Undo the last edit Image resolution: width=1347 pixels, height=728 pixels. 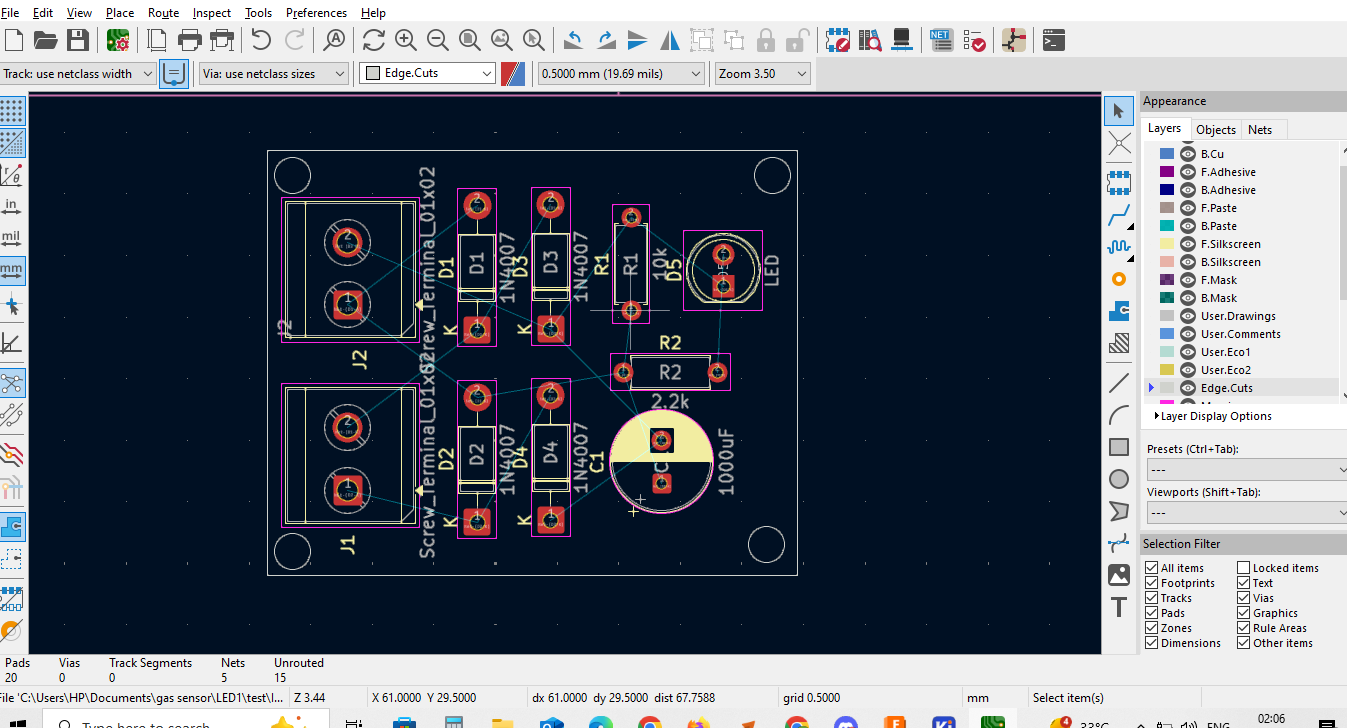click(x=261, y=40)
